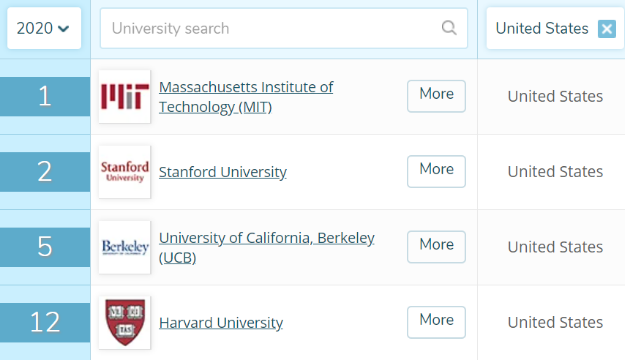Click the Harvard crest logo
This screenshot has width=625, height=361.
click(x=125, y=322)
